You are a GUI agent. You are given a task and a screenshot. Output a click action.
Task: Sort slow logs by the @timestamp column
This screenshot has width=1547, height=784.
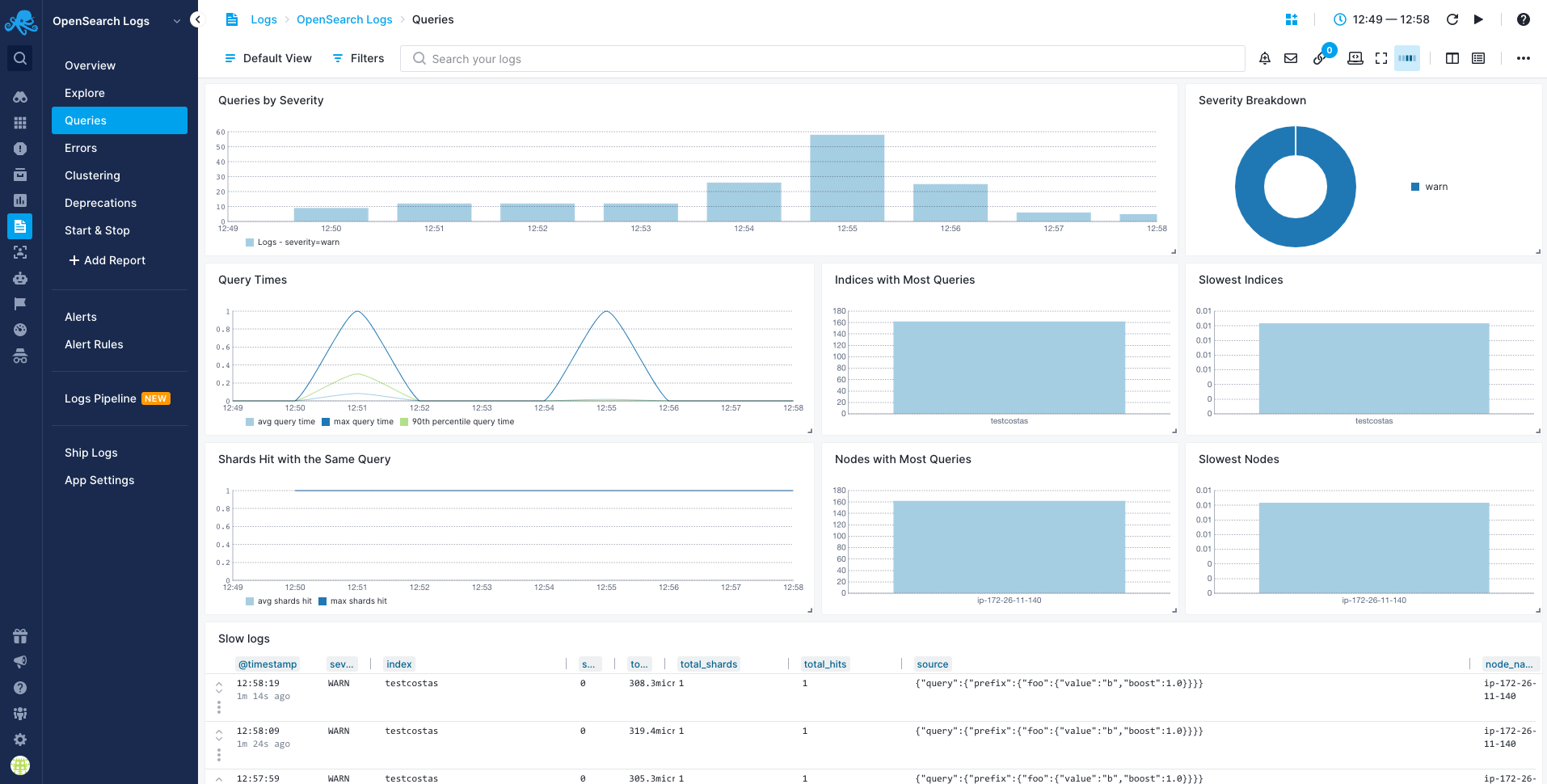click(268, 664)
